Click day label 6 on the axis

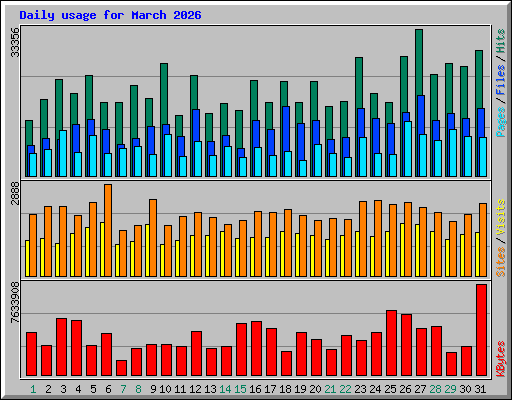108,389
